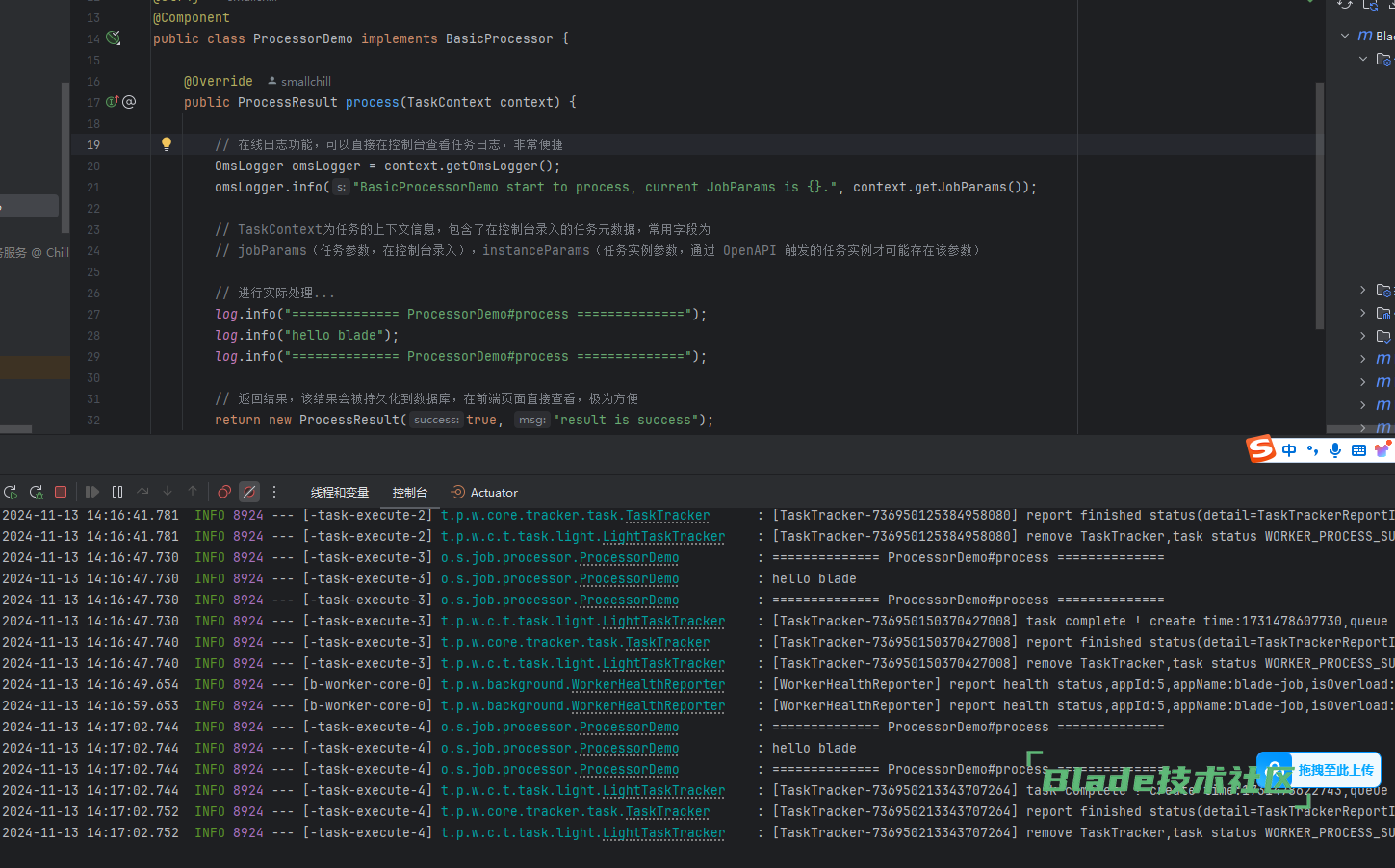Click Resume Program in debug toolbar
The height and width of the screenshot is (868, 1395).
point(92,492)
